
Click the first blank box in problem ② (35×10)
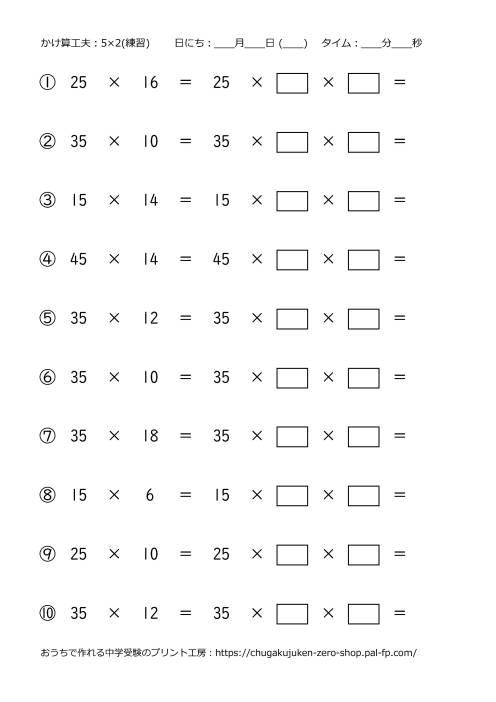tap(292, 142)
